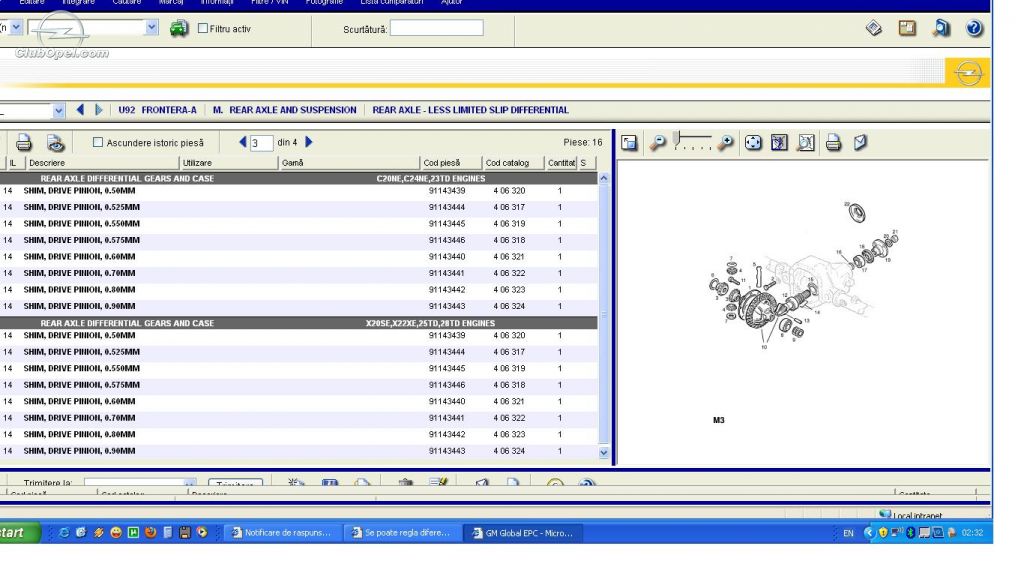Navigate forward with the right arrow beside U92
1024x576 pixels.
point(99,110)
